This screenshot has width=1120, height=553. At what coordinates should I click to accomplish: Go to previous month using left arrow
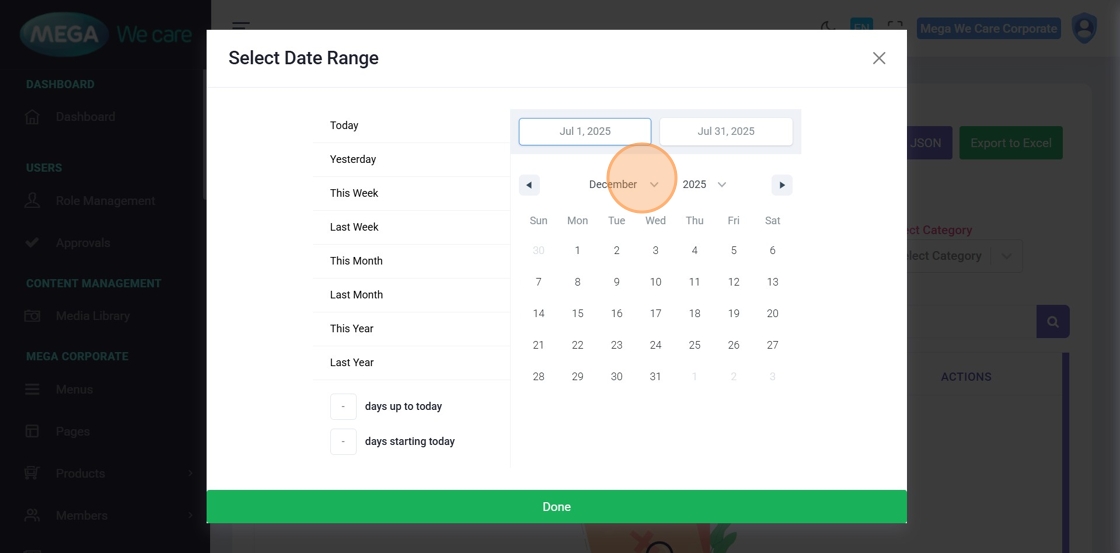coord(529,185)
